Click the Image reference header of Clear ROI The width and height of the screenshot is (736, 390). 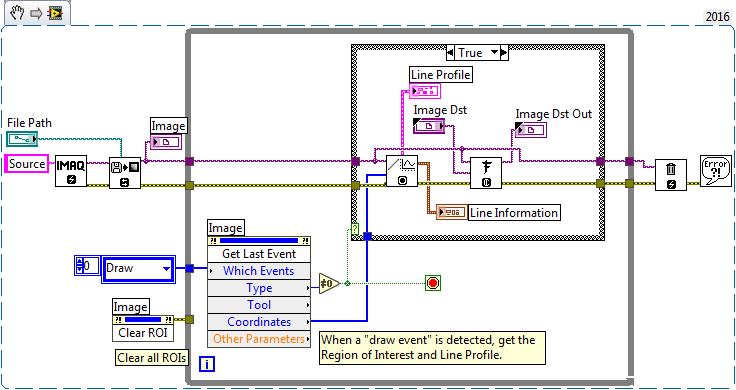(x=143, y=320)
